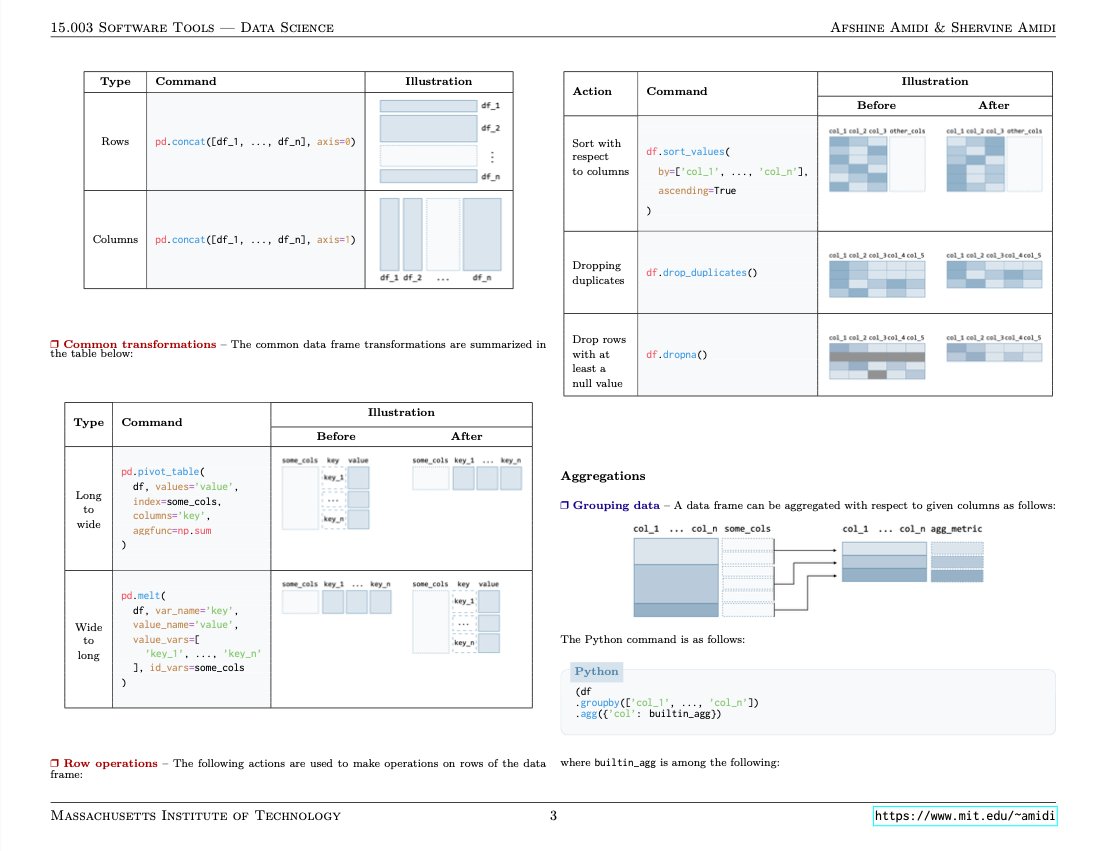The width and height of the screenshot is (1105, 851).
Task: Click the drop_duplicates After illustration
Action: tap(994, 270)
